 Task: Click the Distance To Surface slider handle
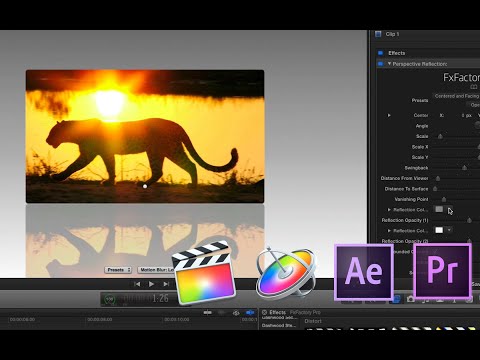tap(435, 189)
